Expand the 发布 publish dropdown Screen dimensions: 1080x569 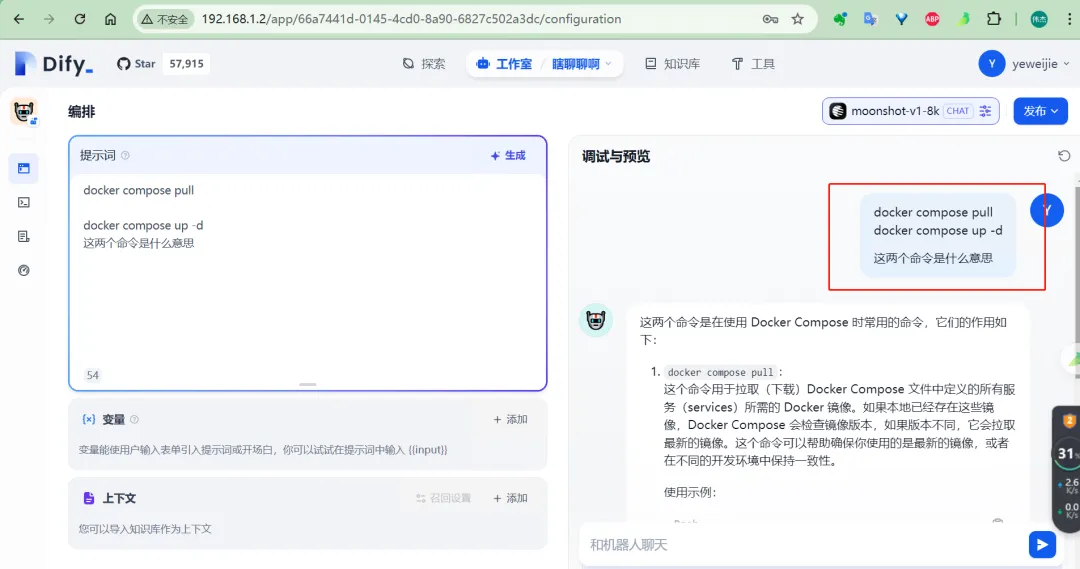1041,111
